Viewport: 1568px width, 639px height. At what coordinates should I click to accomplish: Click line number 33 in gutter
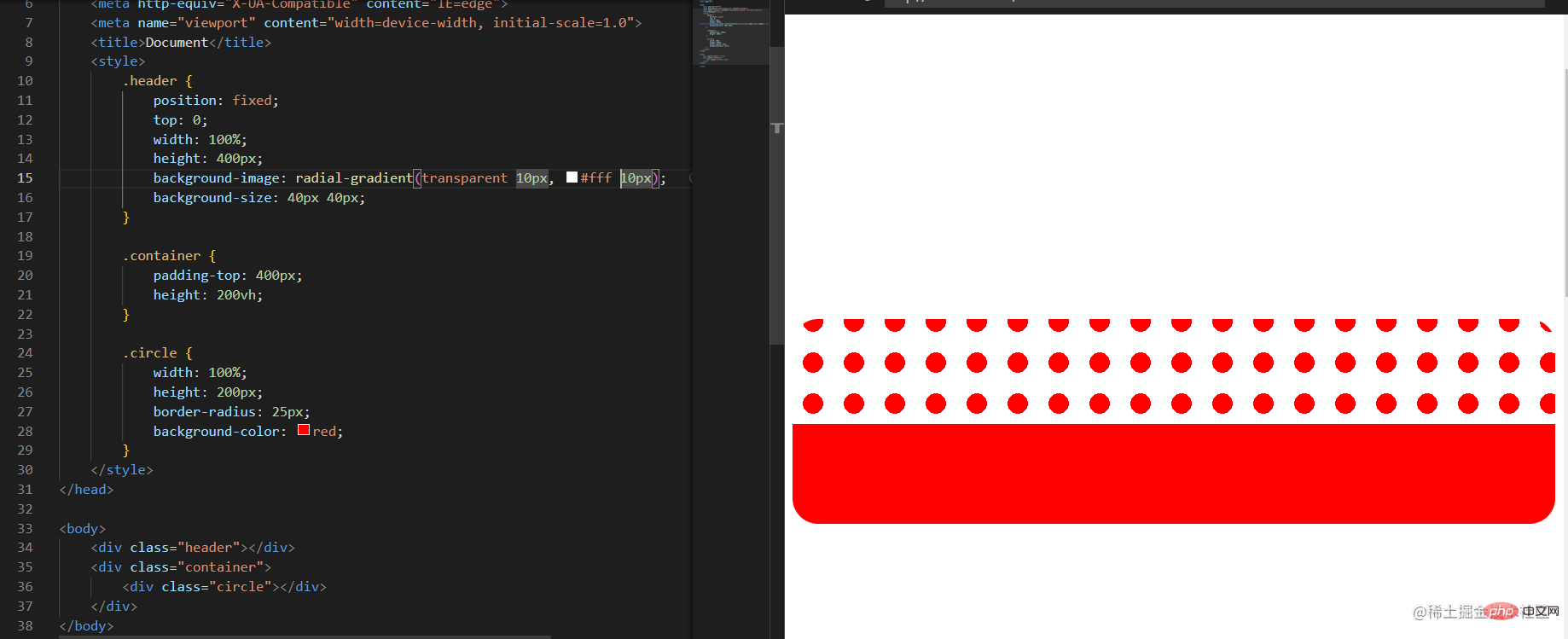click(25, 528)
